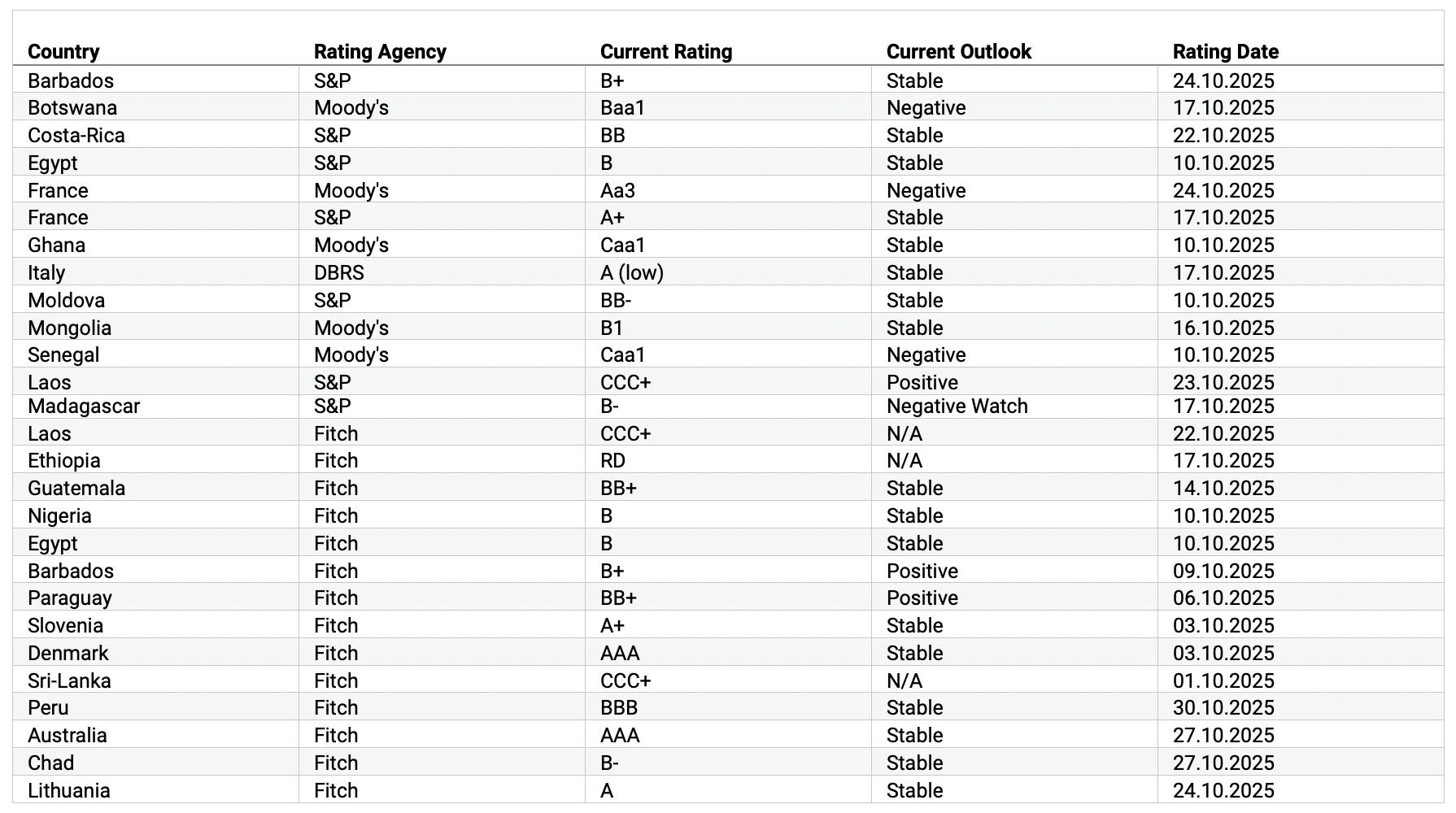The width and height of the screenshot is (1456, 813).
Task: Click the Mongolia B1 rating cell
Action: click(612, 328)
